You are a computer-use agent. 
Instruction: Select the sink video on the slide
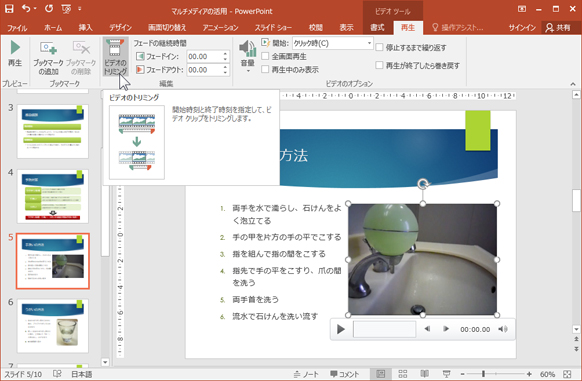[x=422, y=259]
